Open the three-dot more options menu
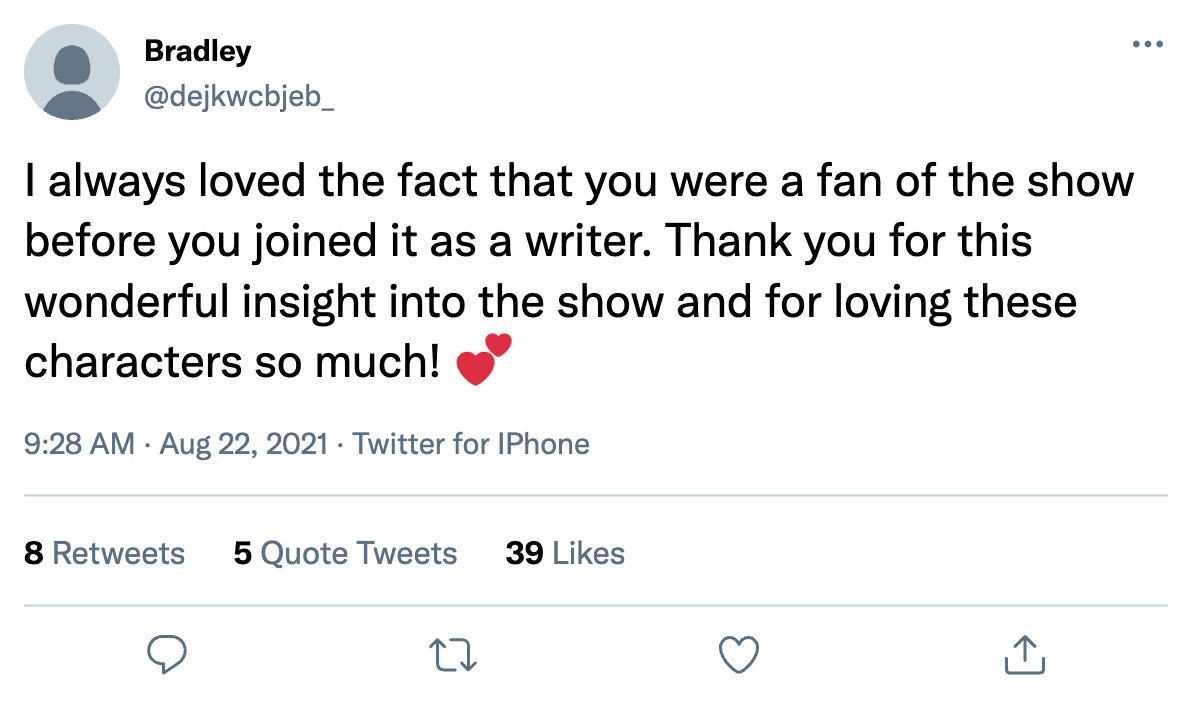 1148,45
